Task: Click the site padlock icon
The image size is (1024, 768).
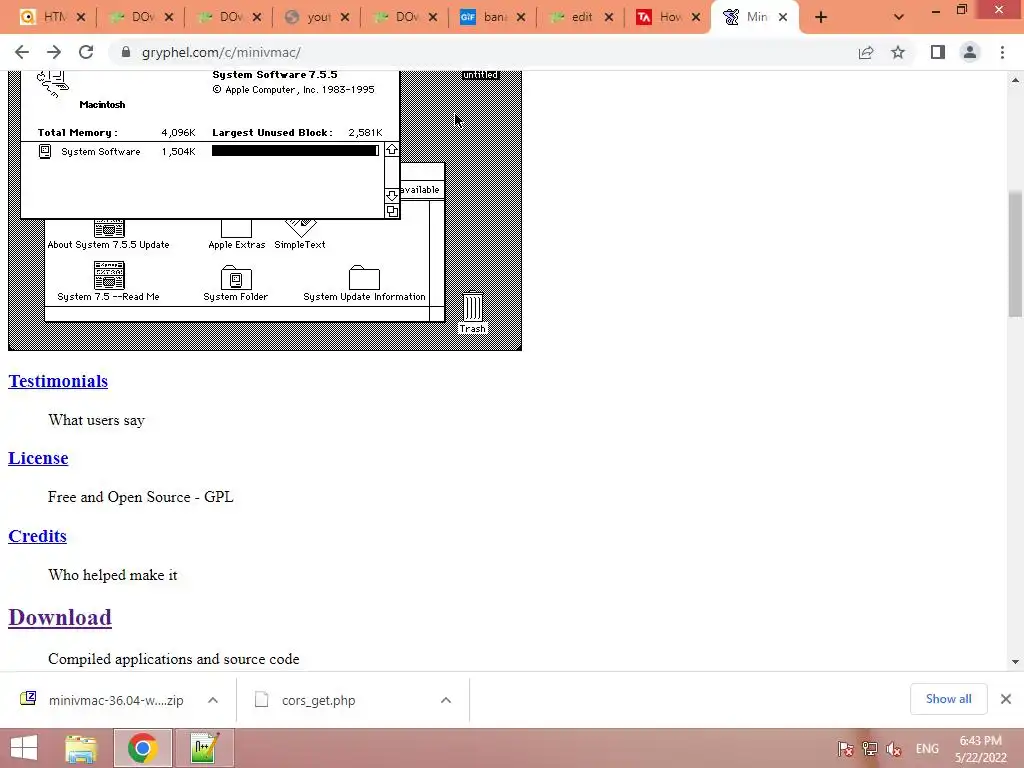Action: point(126,52)
